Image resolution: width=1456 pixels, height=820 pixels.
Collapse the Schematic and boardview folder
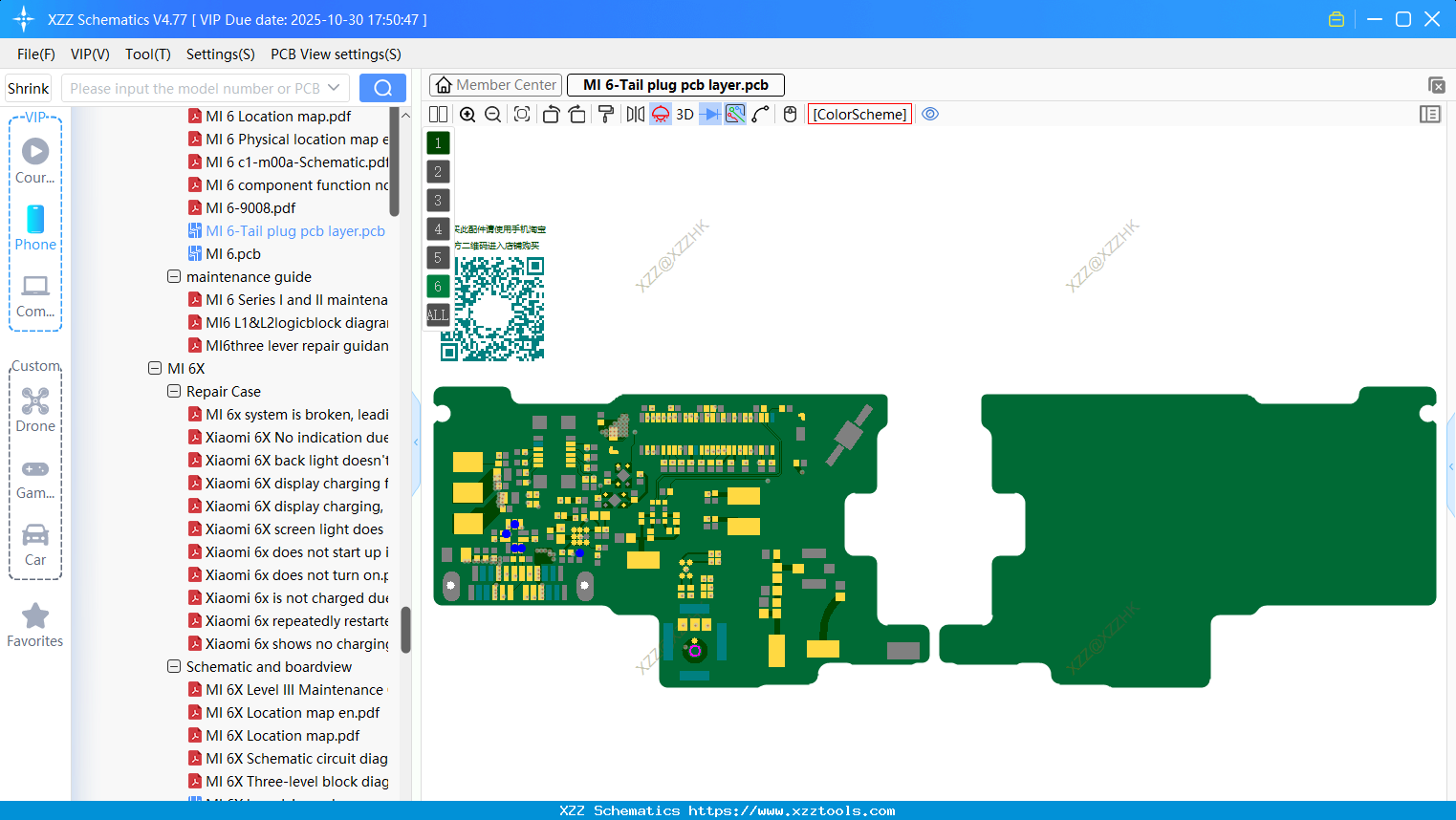(x=174, y=667)
